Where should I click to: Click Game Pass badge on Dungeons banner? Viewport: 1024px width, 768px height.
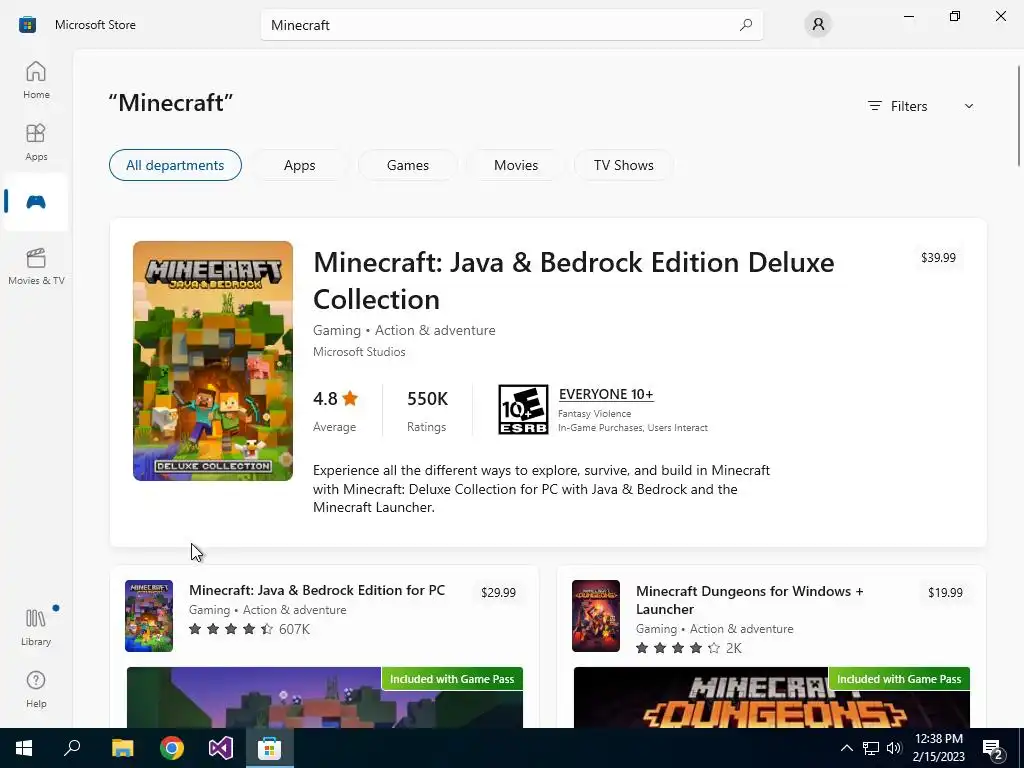click(899, 679)
